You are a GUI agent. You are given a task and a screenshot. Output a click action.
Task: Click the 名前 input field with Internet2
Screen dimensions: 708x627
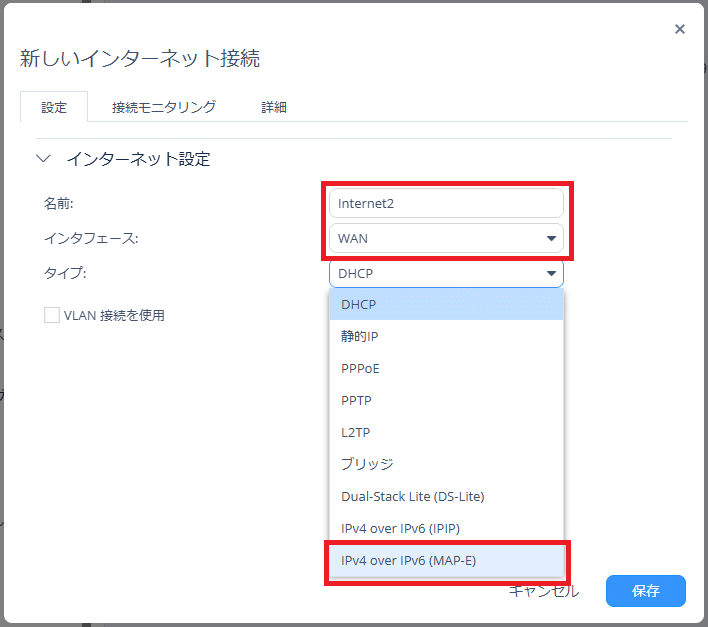coord(445,204)
